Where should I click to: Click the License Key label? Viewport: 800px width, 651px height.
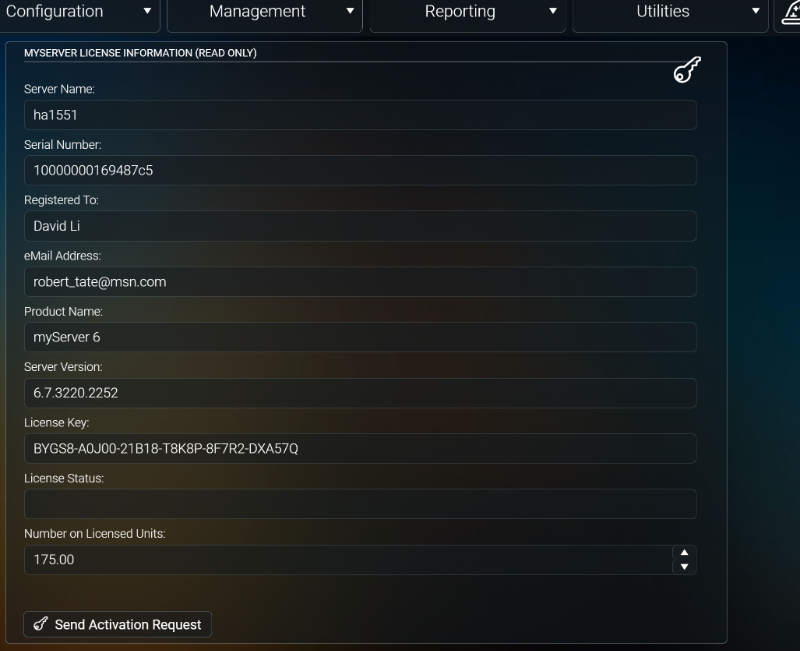click(x=57, y=423)
